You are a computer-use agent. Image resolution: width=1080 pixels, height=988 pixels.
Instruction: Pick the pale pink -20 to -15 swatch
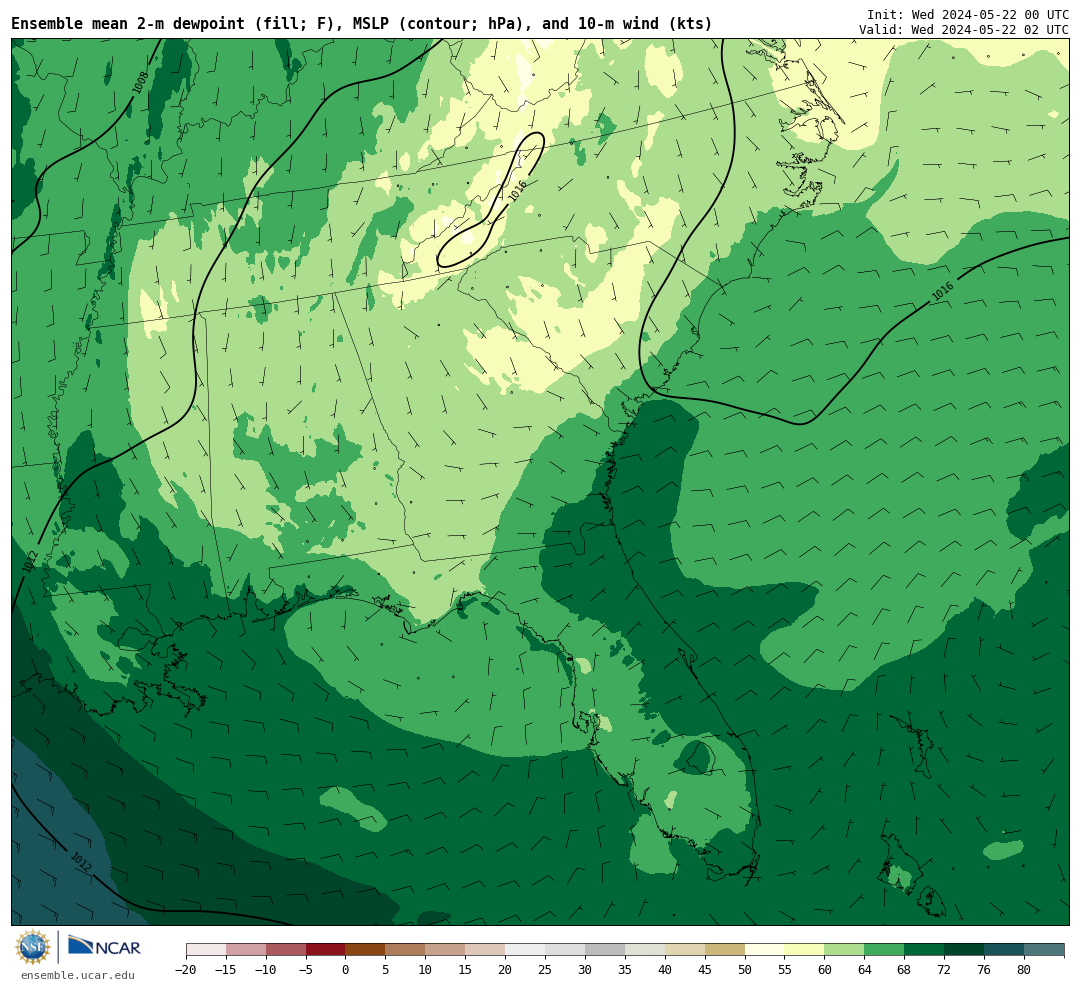point(206,950)
